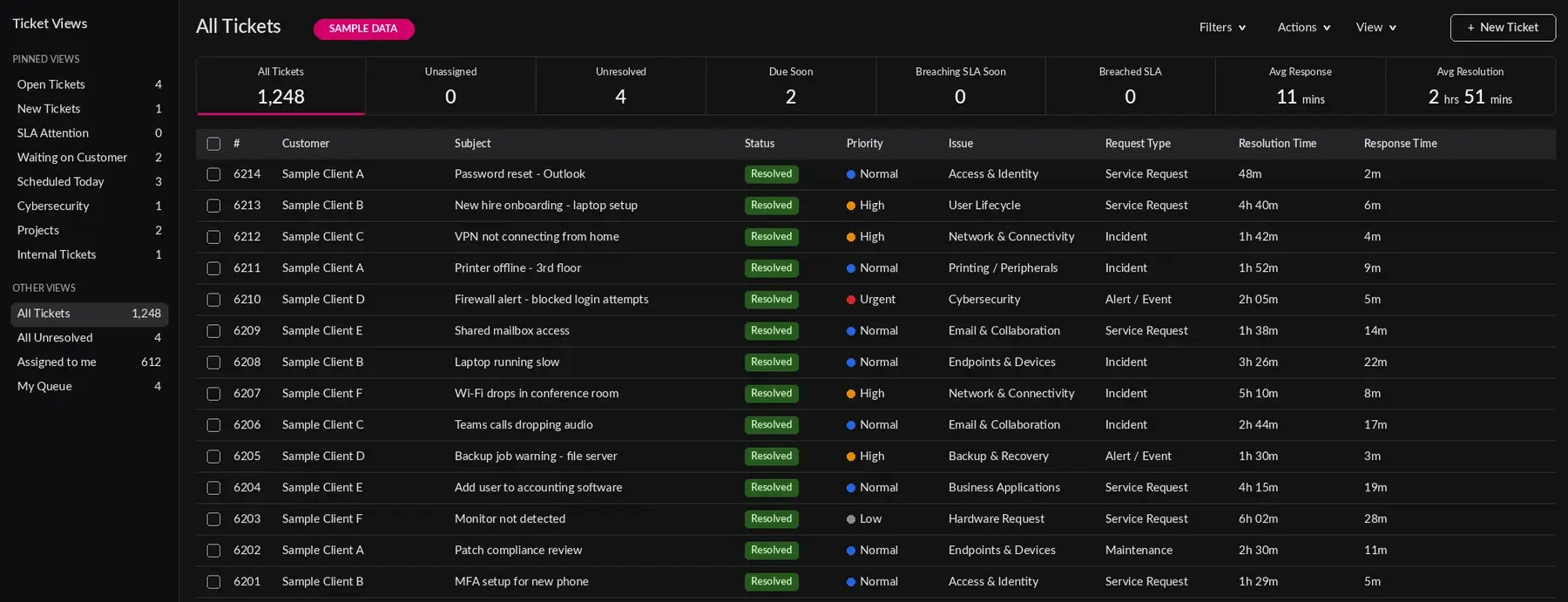Select the Breached SLA summary tab
This screenshot has height=602, width=1568.
click(1130, 86)
